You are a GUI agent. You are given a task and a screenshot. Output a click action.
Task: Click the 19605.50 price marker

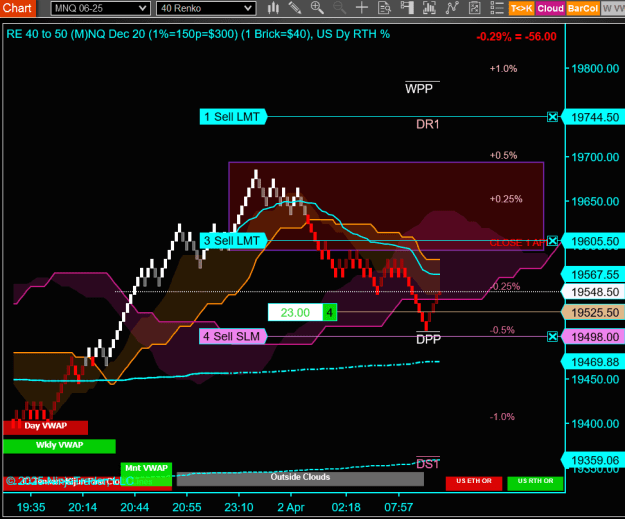point(594,241)
